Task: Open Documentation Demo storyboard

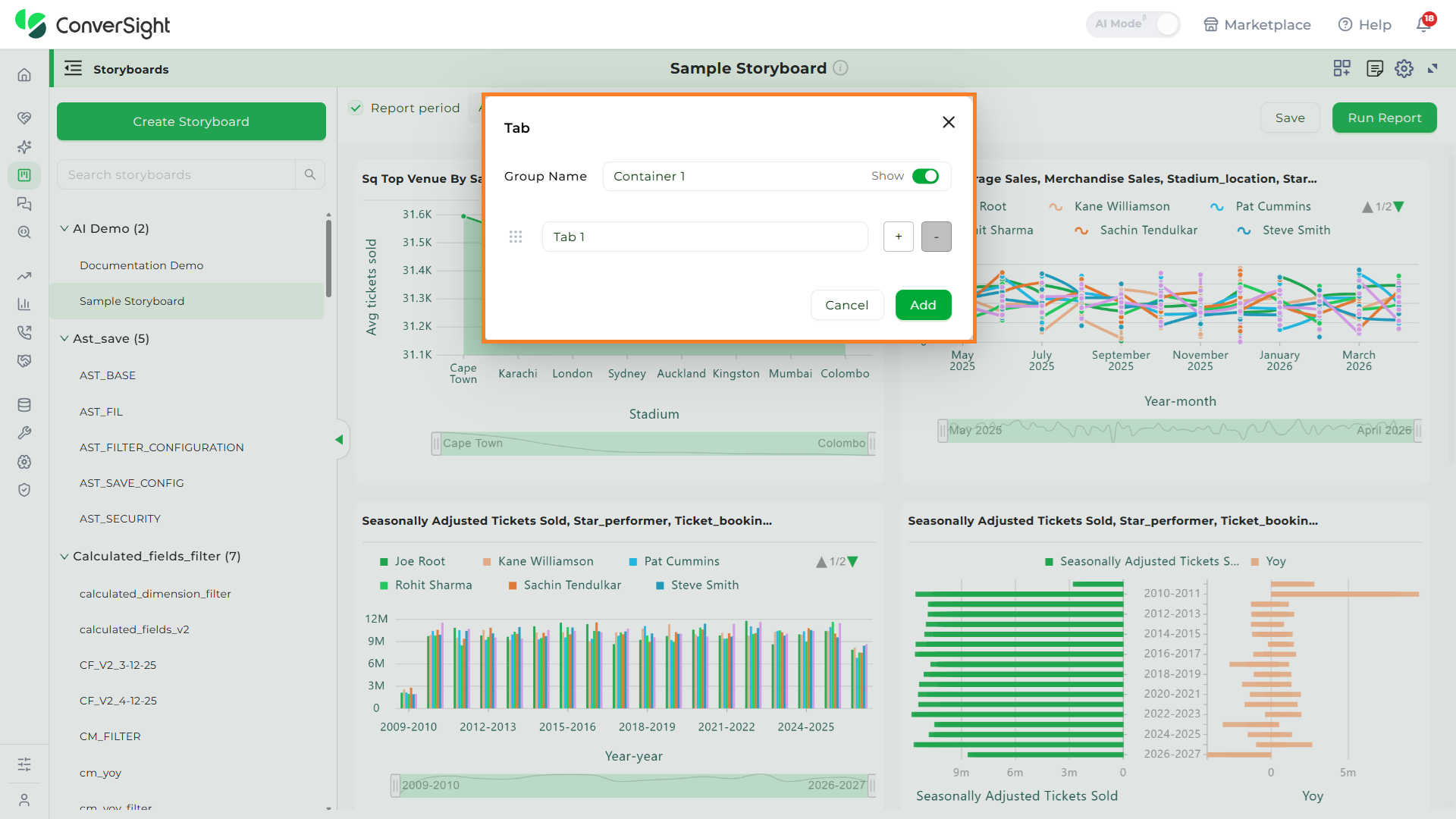Action: [141, 265]
